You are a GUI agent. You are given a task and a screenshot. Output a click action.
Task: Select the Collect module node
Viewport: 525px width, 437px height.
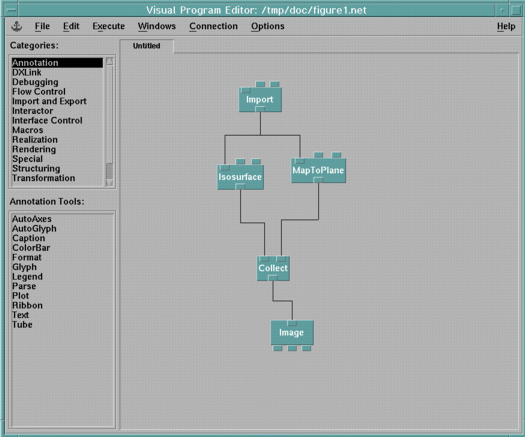click(273, 268)
